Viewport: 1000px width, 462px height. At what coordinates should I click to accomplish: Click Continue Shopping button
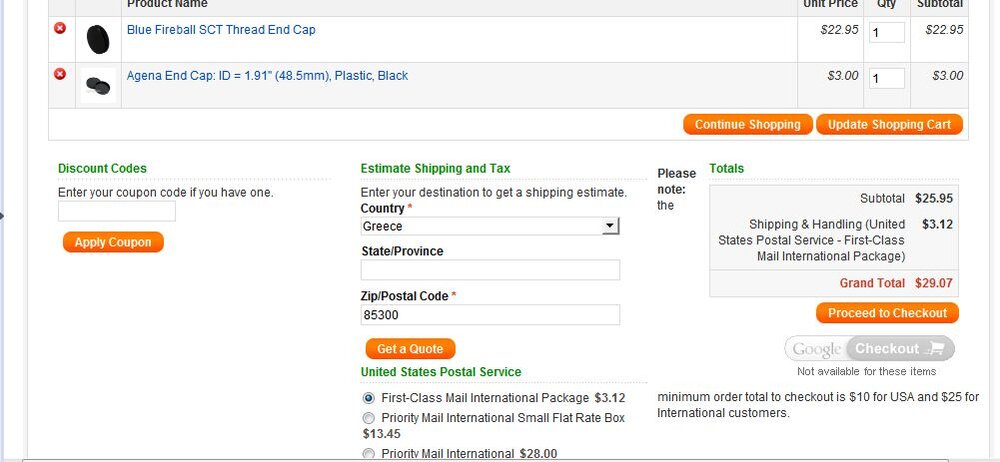click(x=747, y=125)
